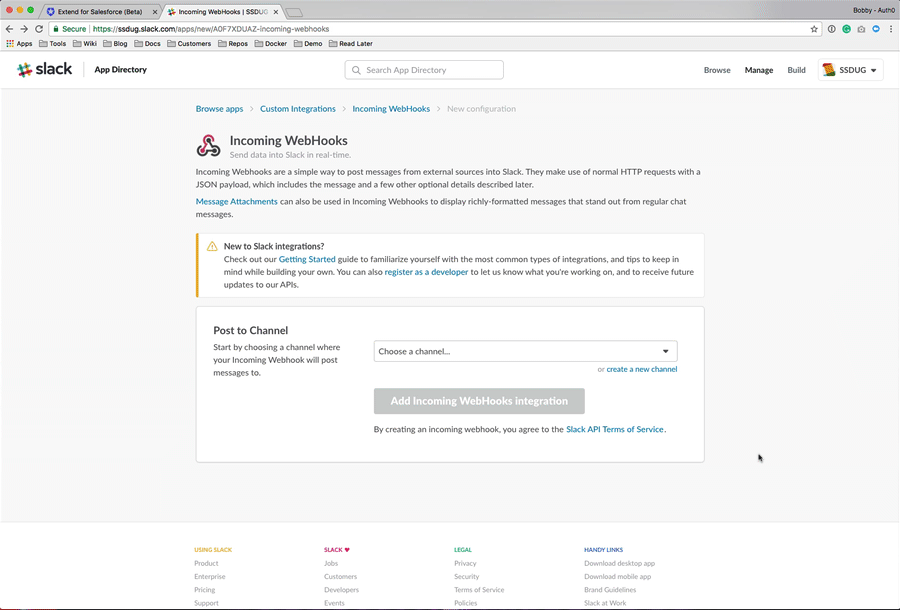Open Download desktop app footer link
The width and height of the screenshot is (900, 610).
pyautogui.click(x=619, y=564)
